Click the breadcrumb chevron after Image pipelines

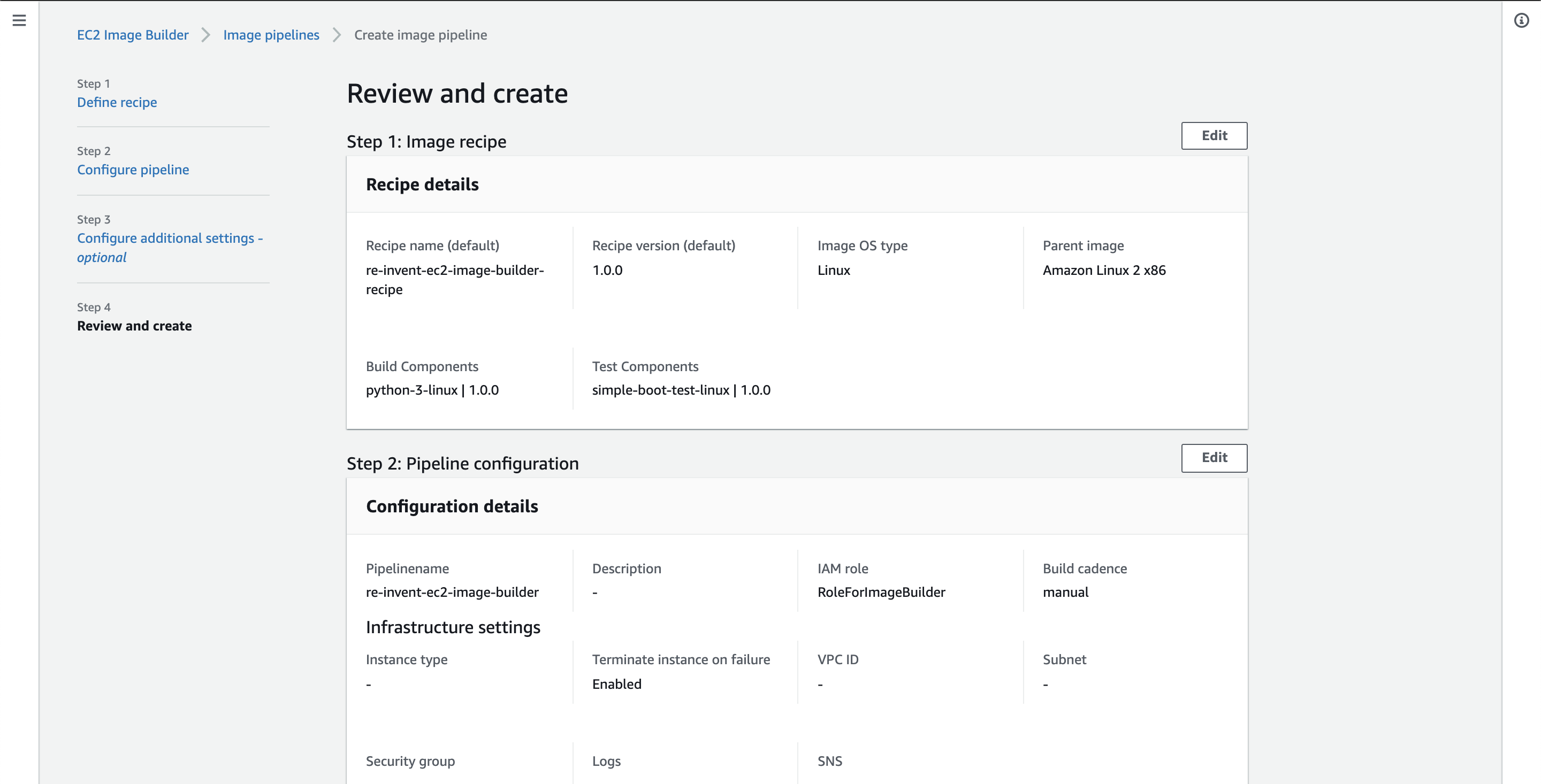(x=337, y=35)
